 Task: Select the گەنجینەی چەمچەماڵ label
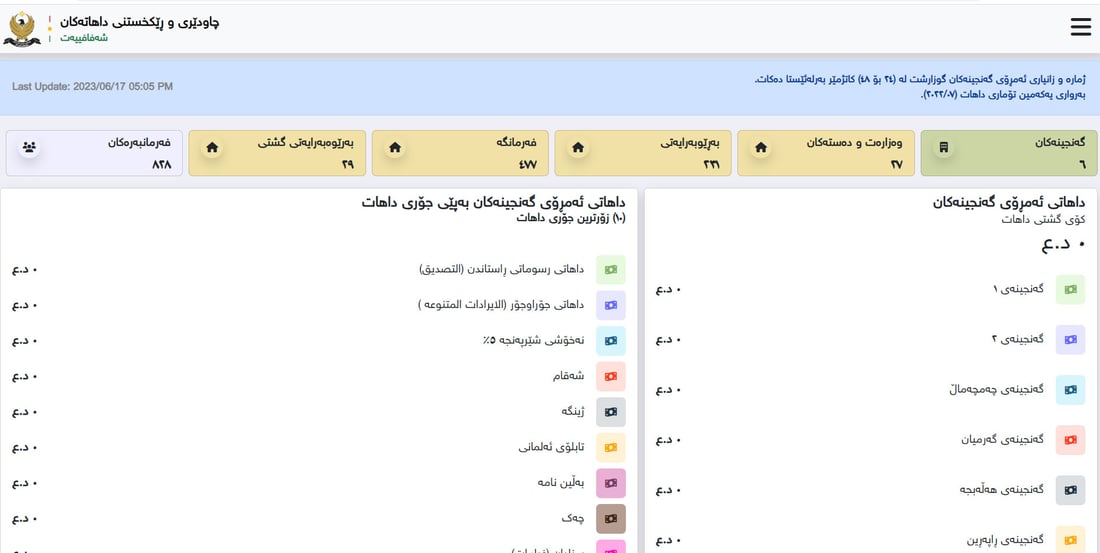pos(997,389)
